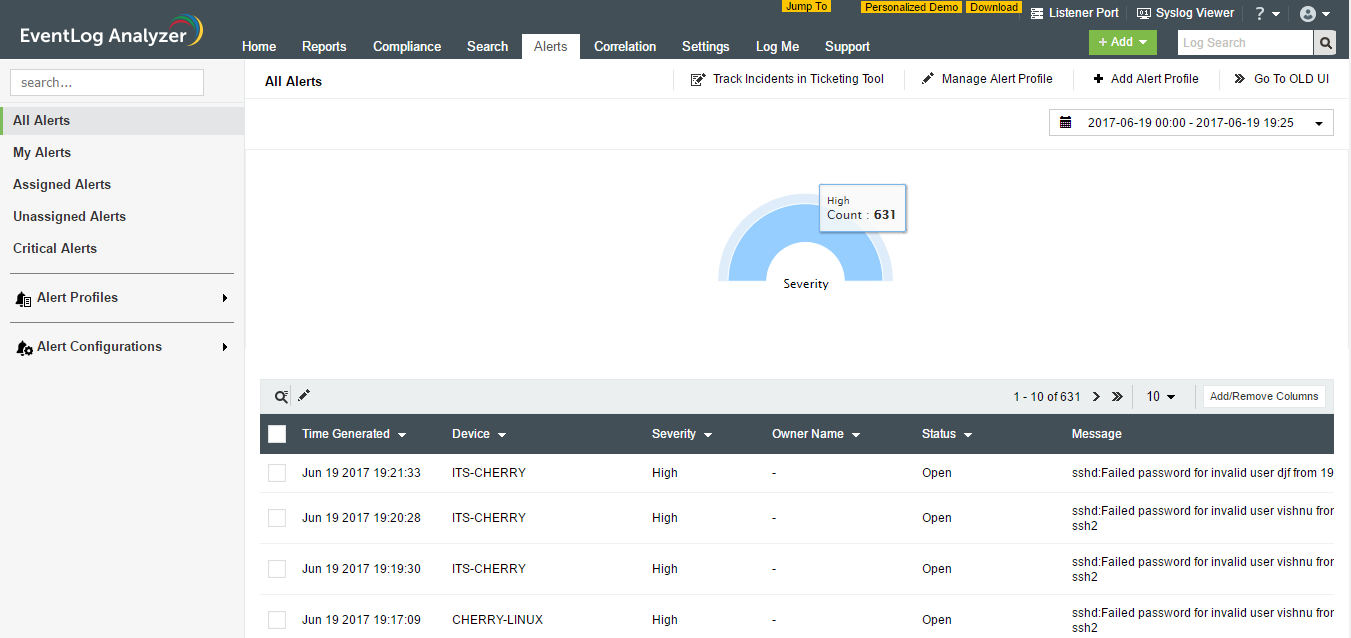Open Track Incidents in Ticketing Tool

[788, 79]
